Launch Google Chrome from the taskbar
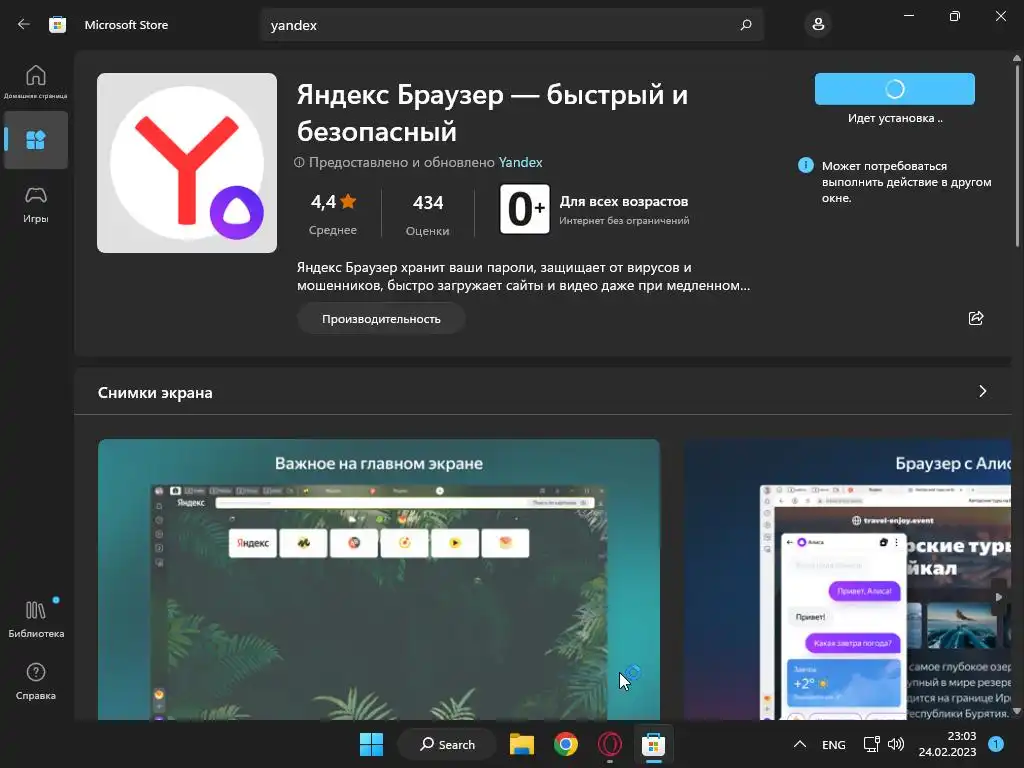The width and height of the screenshot is (1024, 768). tap(566, 744)
